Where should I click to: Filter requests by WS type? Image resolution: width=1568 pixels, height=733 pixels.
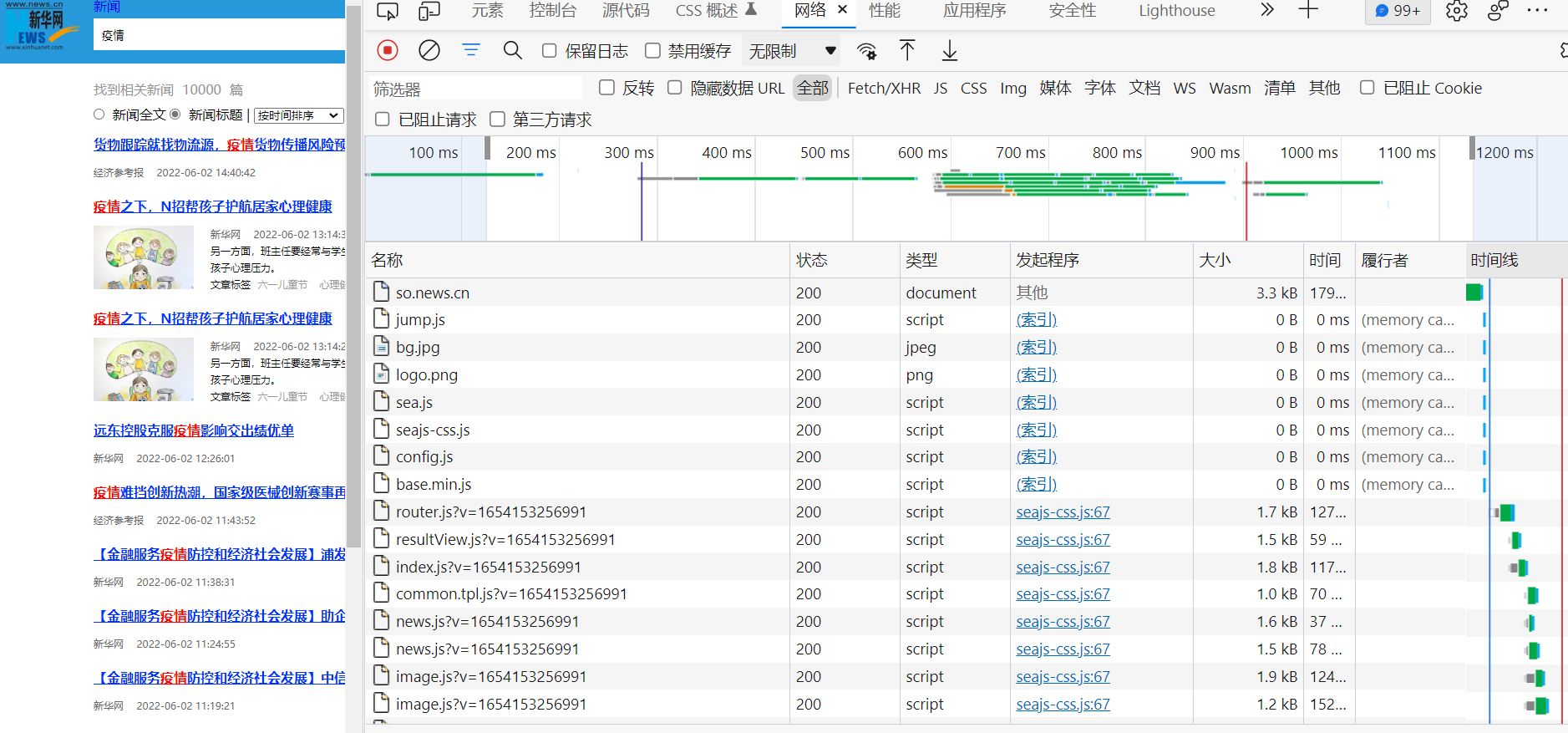(x=1185, y=88)
